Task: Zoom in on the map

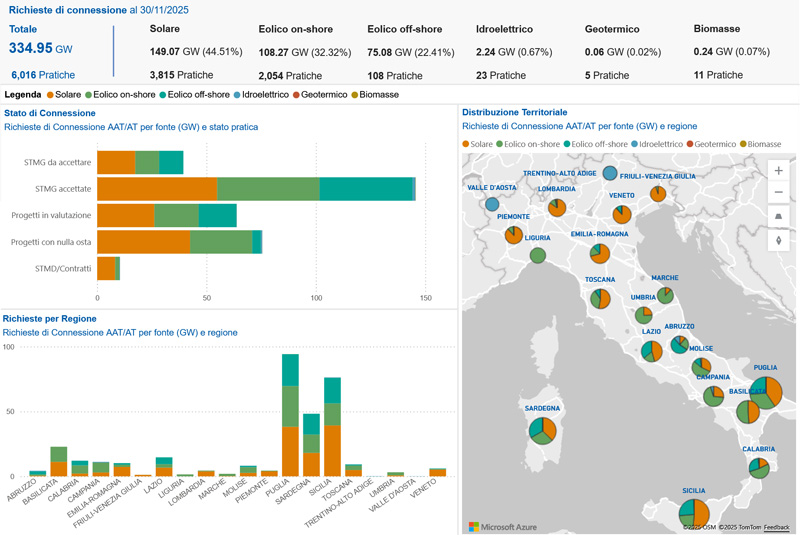Action: click(778, 171)
